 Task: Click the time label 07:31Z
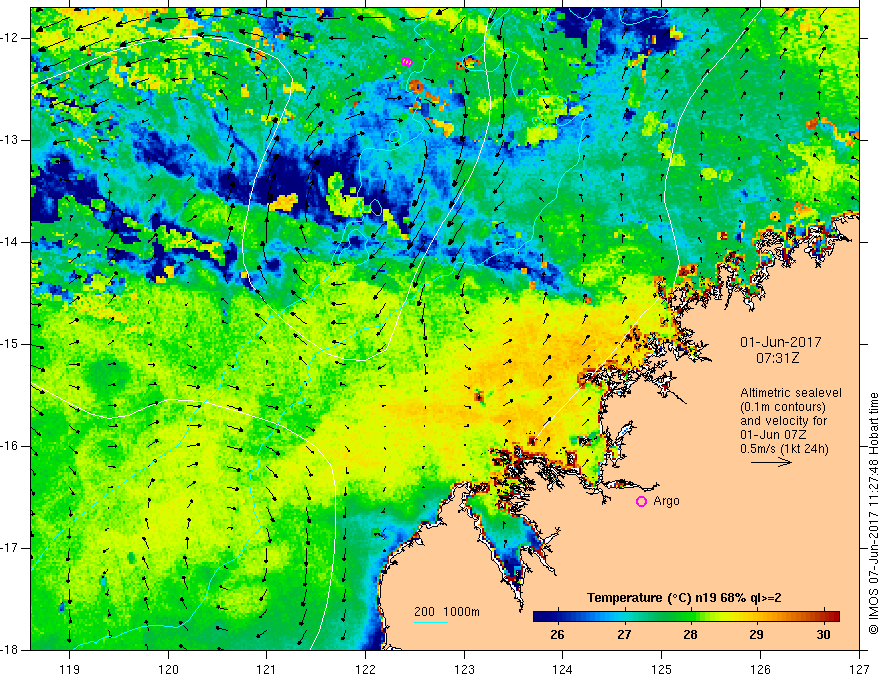(777, 358)
